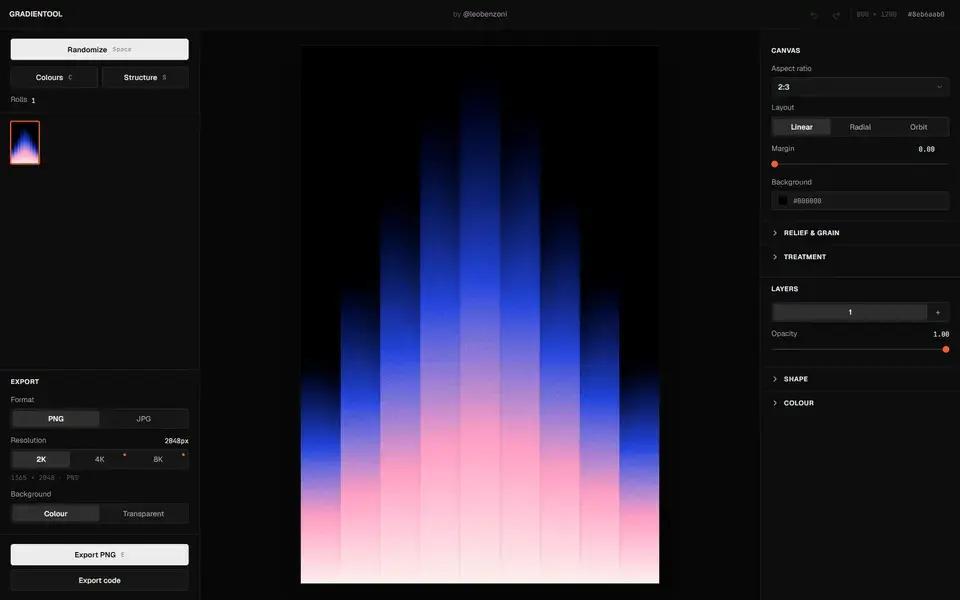Click the Randomize button

click(99, 50)
